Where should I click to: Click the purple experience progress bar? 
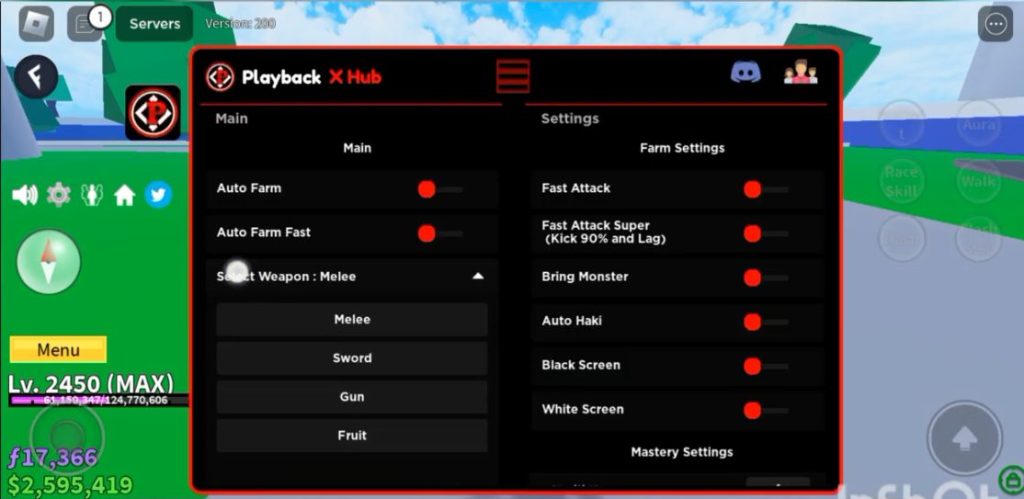click(x=99, y=400)
